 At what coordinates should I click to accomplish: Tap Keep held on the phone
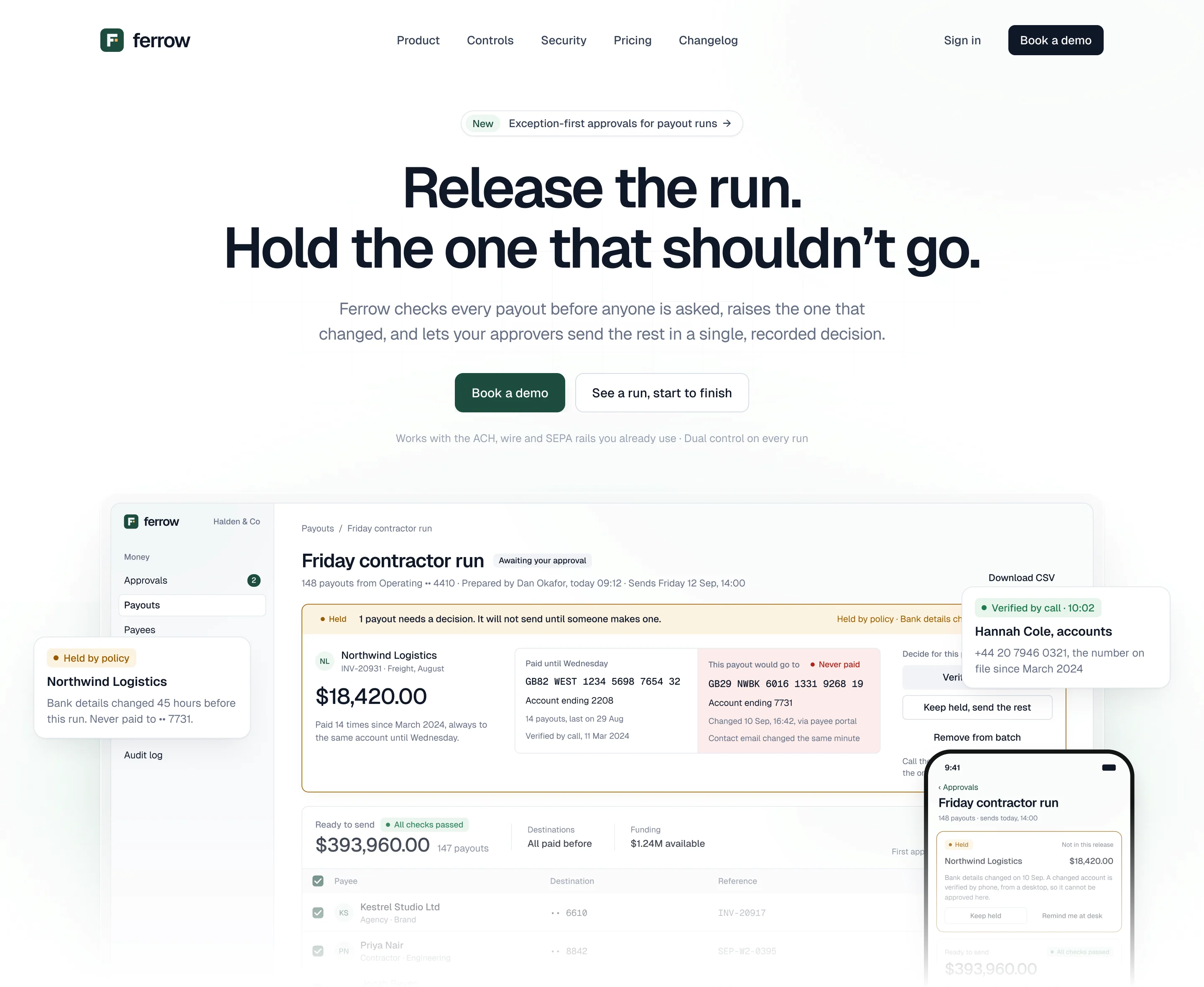point(985,916)
